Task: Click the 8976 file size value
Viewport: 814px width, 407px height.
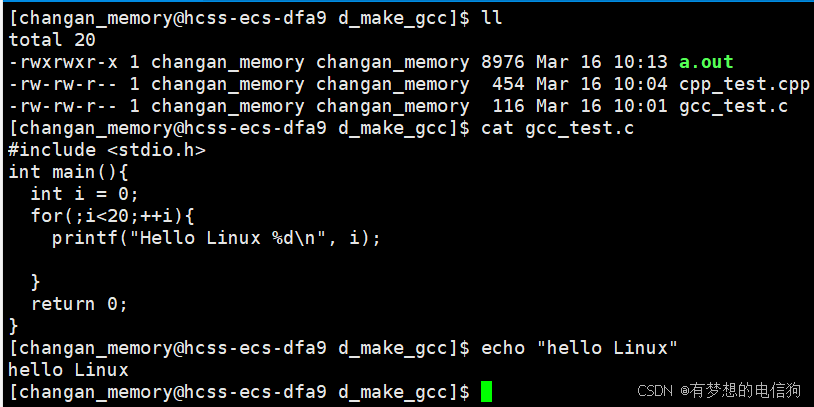Action: [x=503, y=62]
